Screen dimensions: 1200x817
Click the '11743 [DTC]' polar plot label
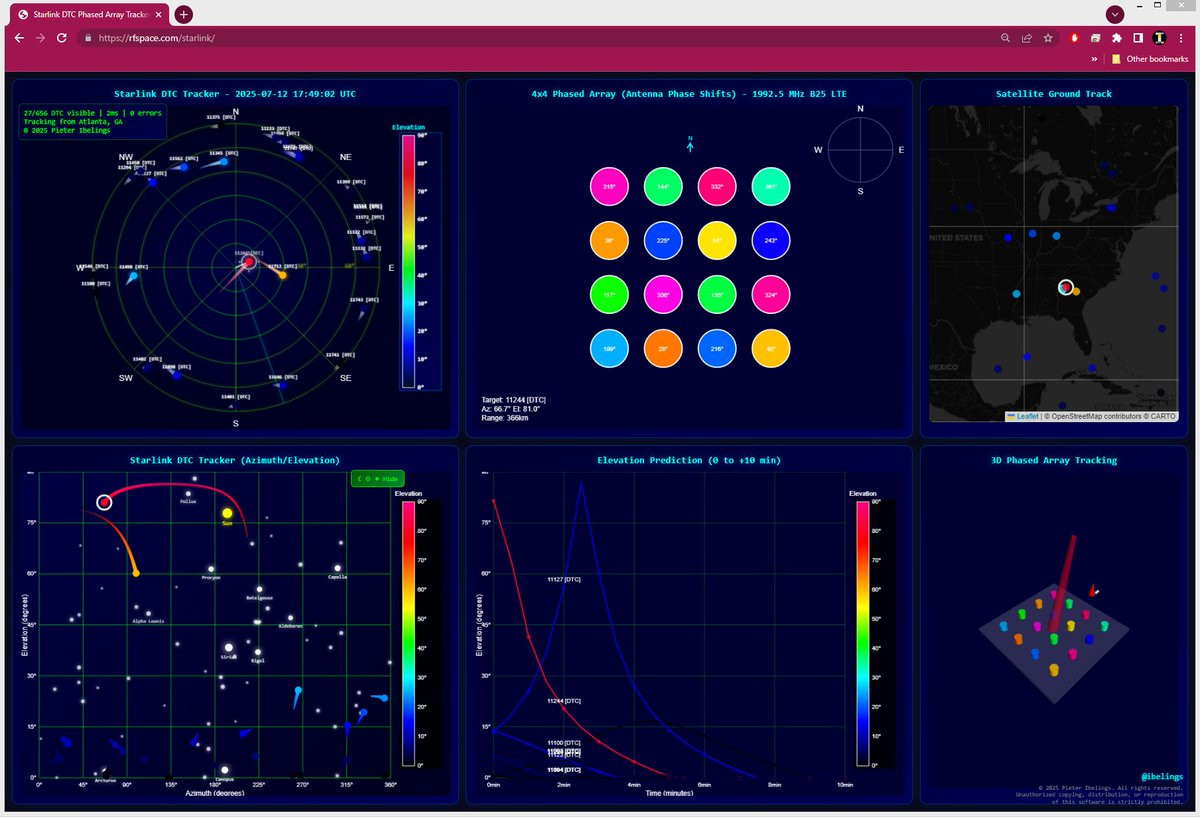click(364, 300)
